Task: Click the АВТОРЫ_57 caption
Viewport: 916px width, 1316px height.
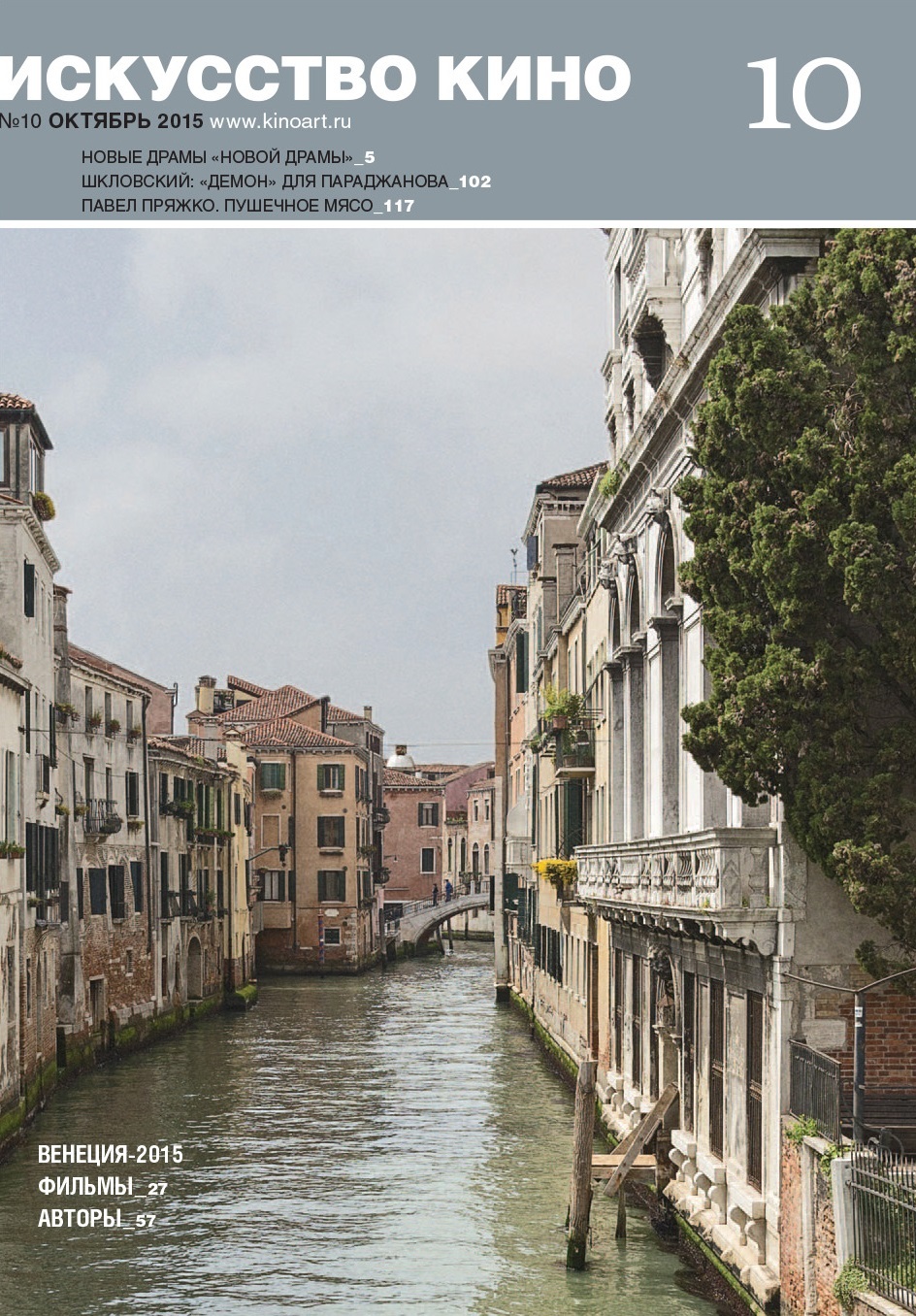Action: click(96, 1218)
